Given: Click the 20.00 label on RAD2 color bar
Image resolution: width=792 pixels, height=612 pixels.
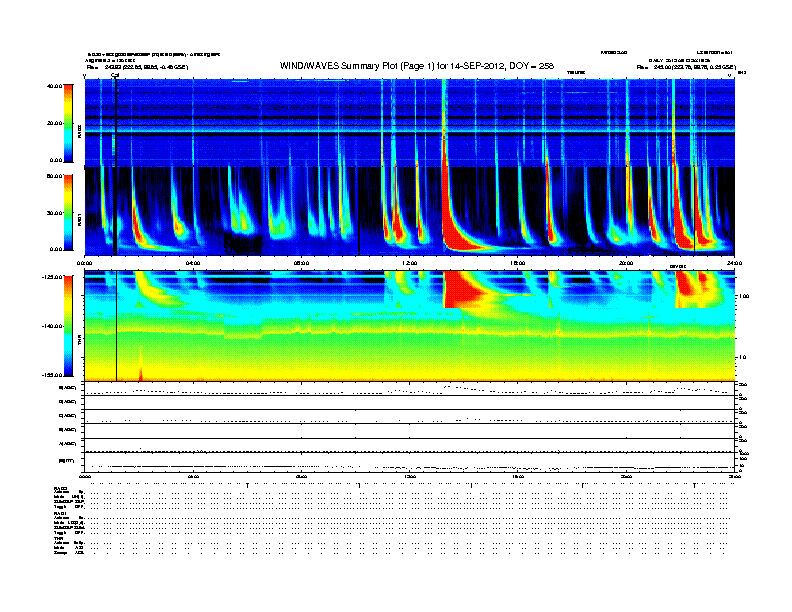Looking at the screenshot, I should pyautogui.click(x=54, y=123).
